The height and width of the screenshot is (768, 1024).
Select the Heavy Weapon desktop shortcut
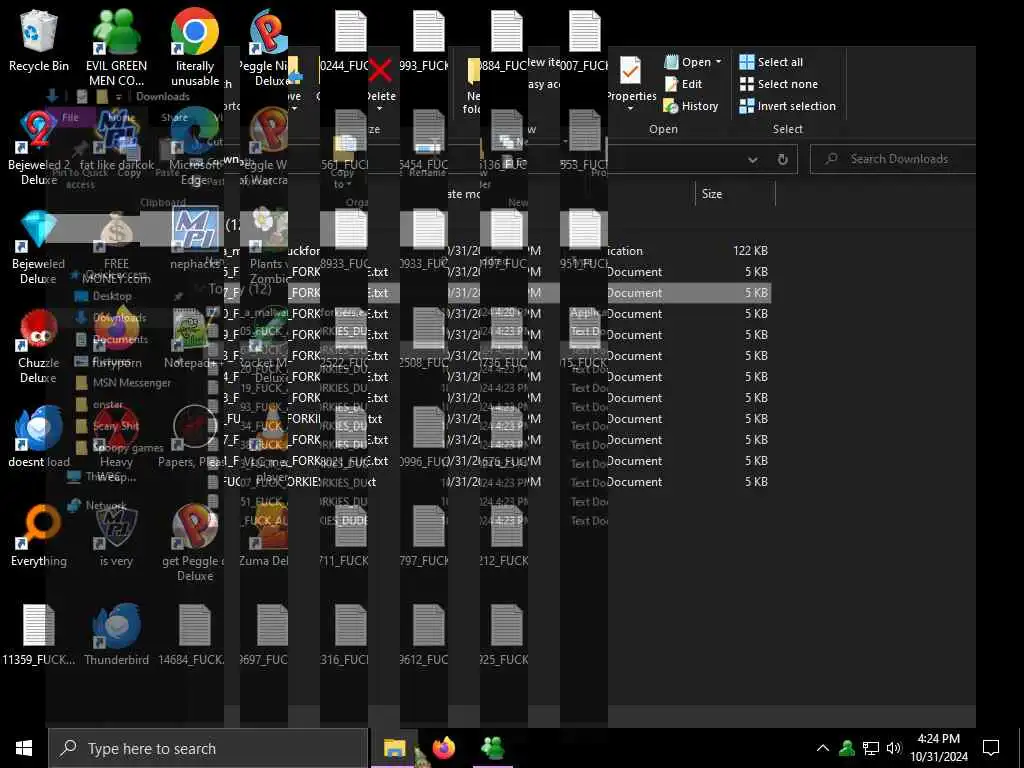116,444
